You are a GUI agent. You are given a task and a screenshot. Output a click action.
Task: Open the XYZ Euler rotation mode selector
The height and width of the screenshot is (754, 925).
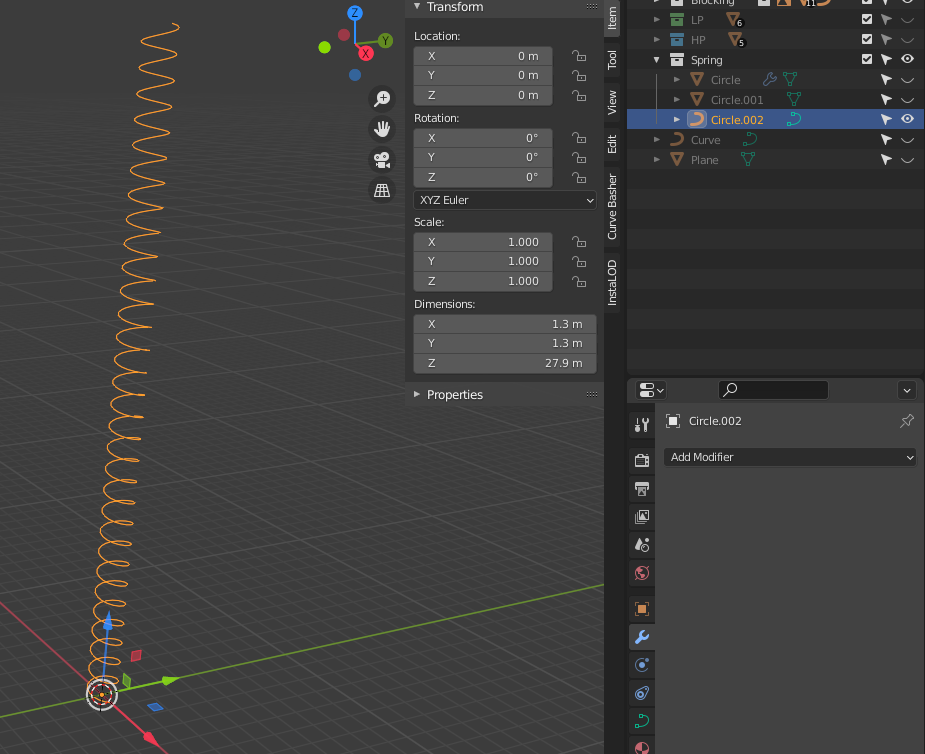[504, 200]
